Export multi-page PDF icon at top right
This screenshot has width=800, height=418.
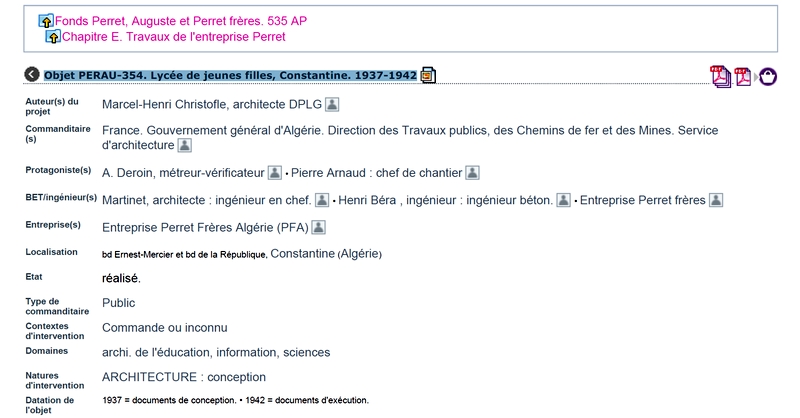pos(720,77)
